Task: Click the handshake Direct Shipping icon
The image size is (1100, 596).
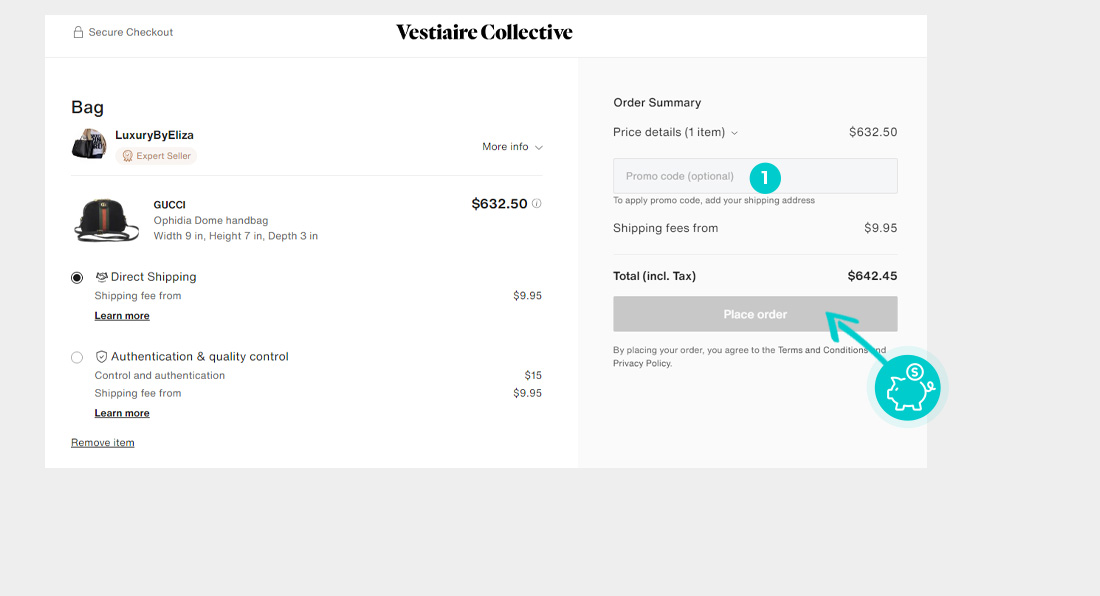Action: 101,277
